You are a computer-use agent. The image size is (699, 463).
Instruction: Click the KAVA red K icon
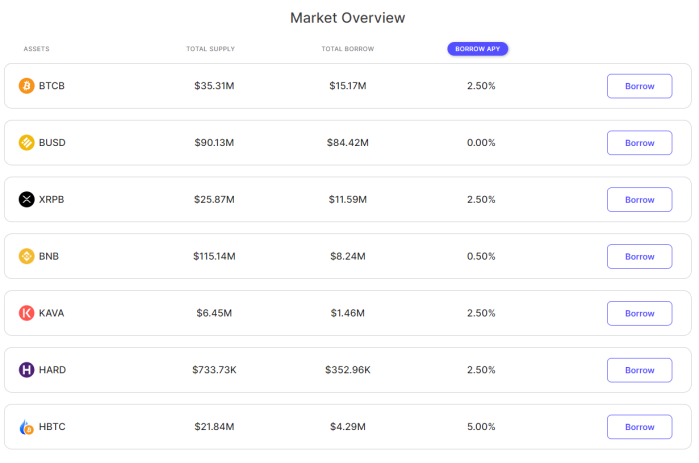tap(26, 313)
